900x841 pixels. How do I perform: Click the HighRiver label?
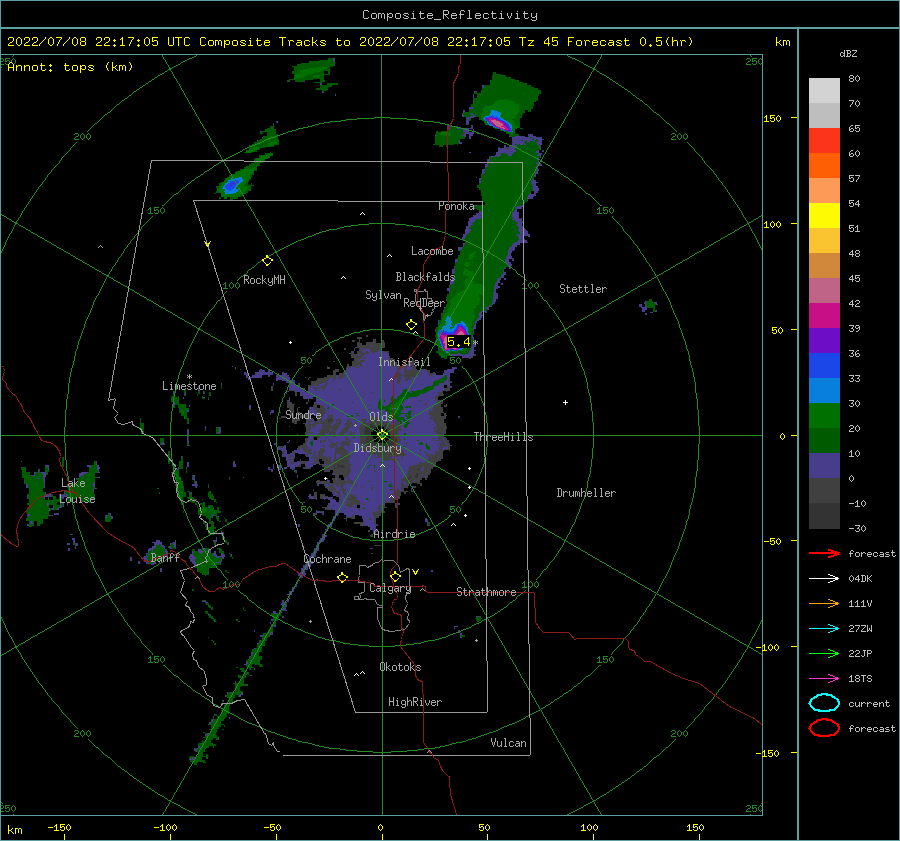[415, 702]
